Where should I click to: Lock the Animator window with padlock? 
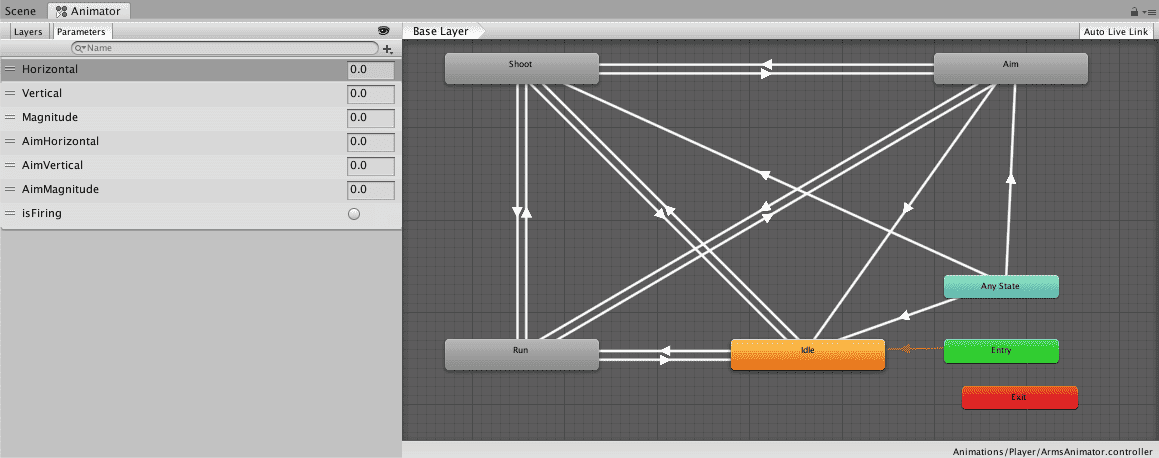(1134, 11)
